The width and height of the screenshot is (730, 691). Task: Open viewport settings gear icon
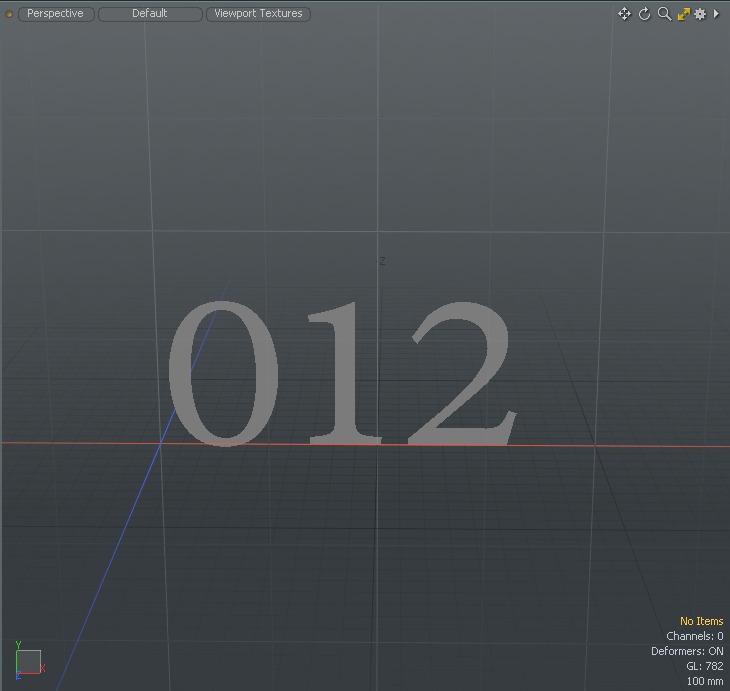pos(700,14)
